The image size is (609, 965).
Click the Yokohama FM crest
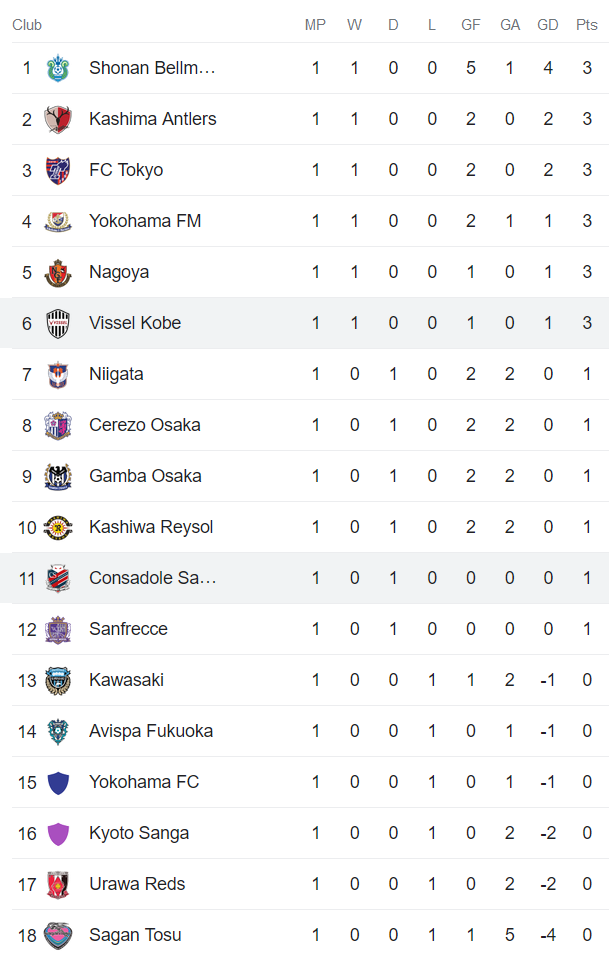pos(58,221)
